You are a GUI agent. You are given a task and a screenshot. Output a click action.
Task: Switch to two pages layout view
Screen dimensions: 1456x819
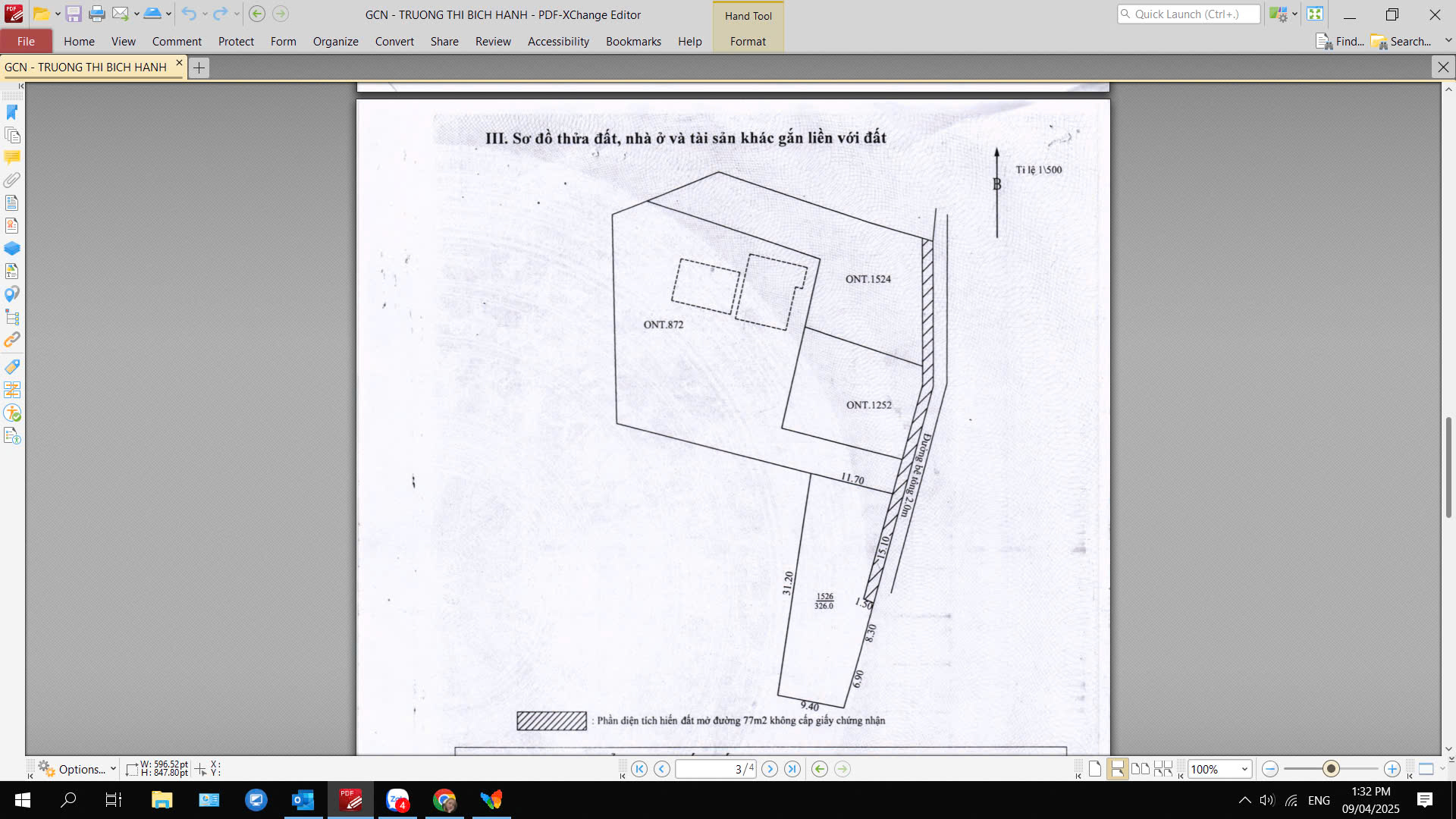click(1140, 769)
